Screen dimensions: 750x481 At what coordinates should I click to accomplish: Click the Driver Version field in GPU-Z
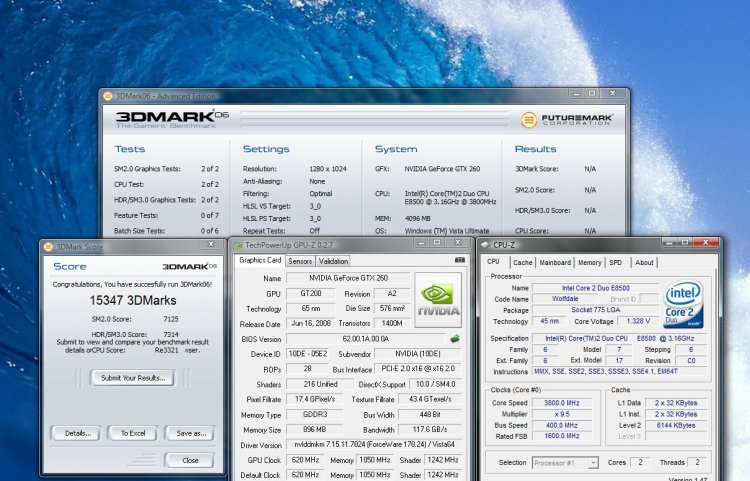point(374,445)
